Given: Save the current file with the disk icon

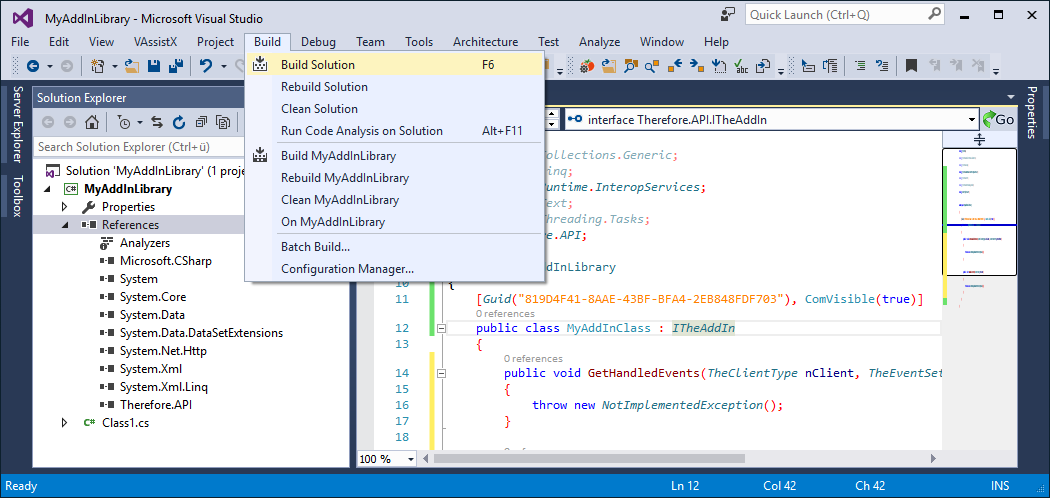Looking at the screenshot, I should 153,66.
